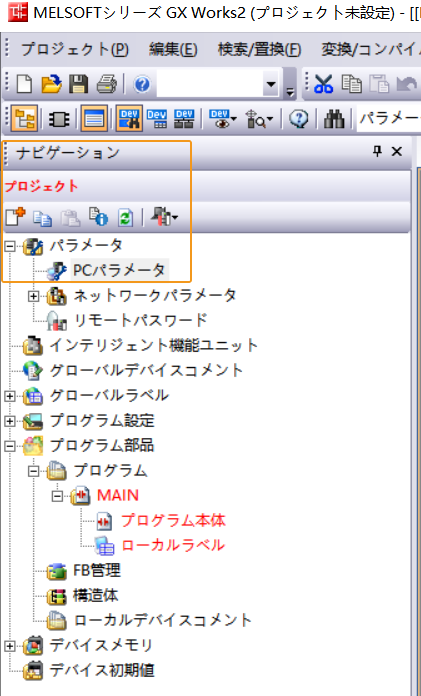Click the MAIN program icon
The image size is (421, 696).
(80, 495)
